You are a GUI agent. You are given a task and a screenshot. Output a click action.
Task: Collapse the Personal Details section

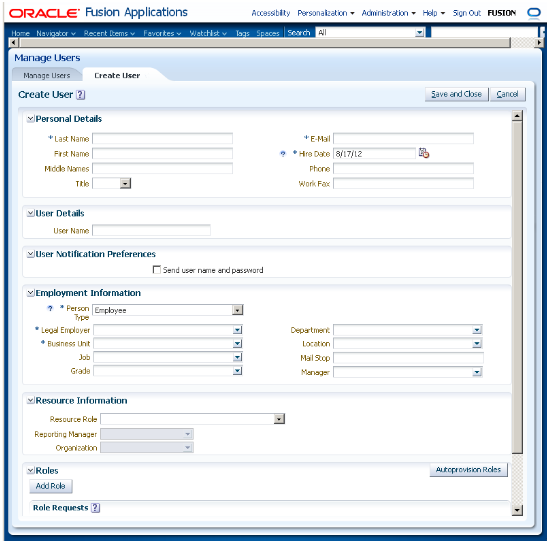(x=31, y=119)
